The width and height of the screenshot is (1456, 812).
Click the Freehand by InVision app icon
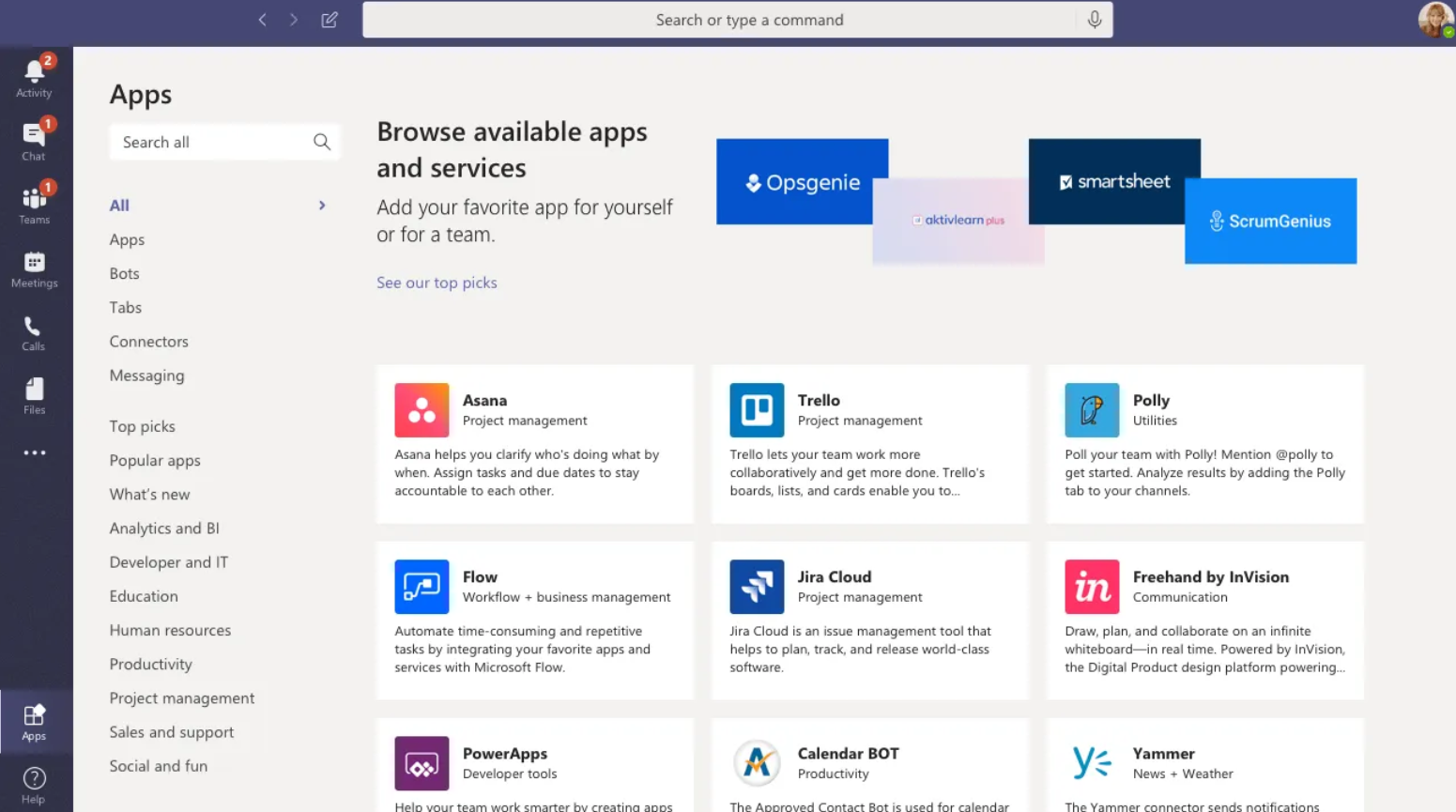(1092, 587)
